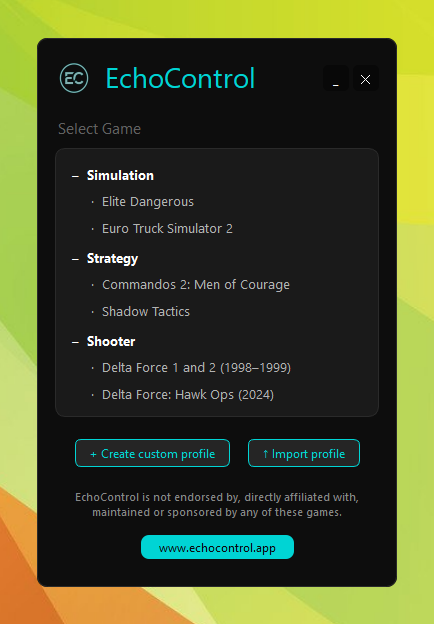Click Import profile button
The width and height of the screenshot is (434, 624).
304,453
